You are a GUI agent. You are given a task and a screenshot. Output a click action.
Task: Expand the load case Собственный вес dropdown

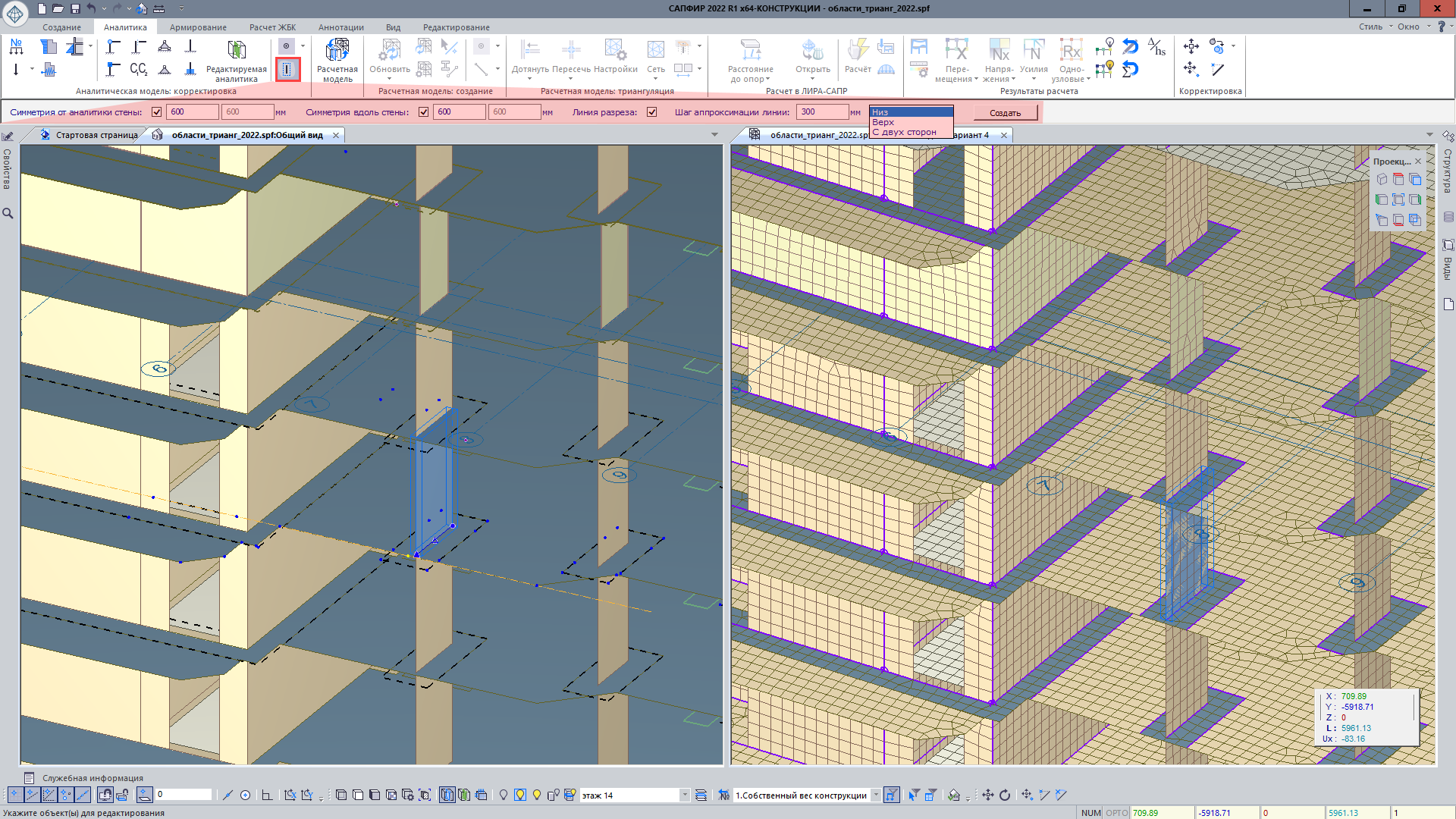tap(876, 795)
